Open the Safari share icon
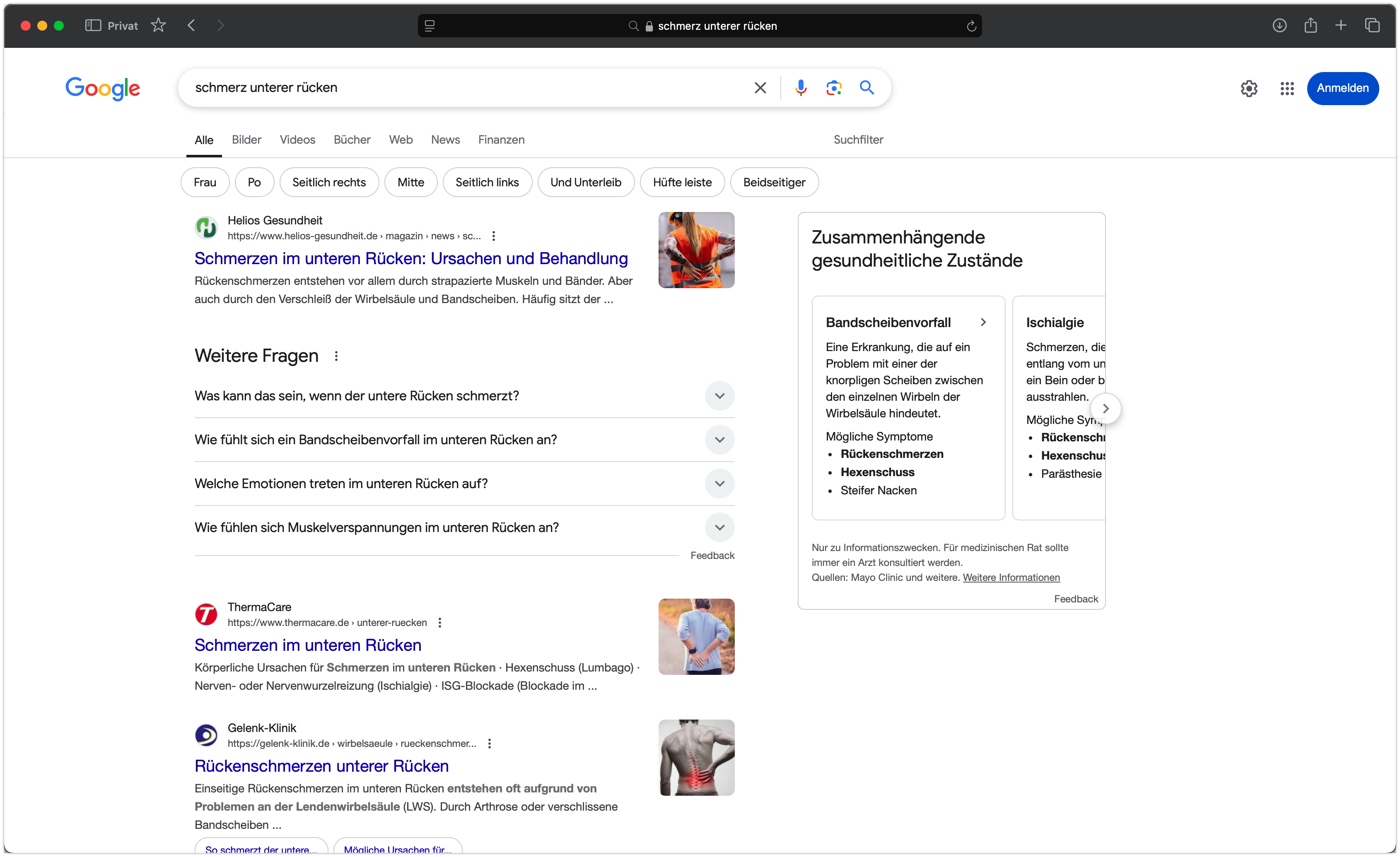Screen dimensions: 1400x857 click(x=1311, y=26)
